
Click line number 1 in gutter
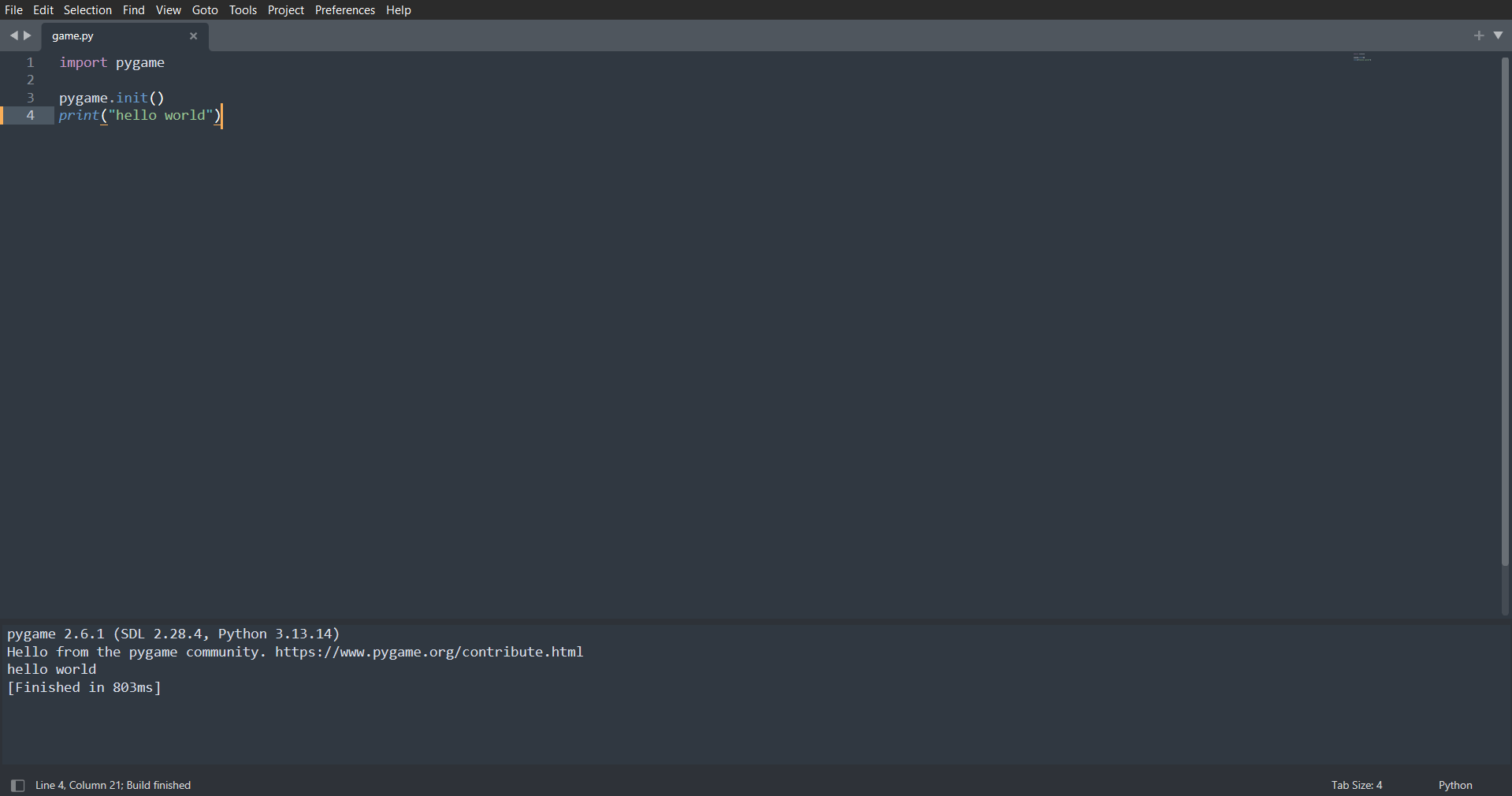pos(31,62)
